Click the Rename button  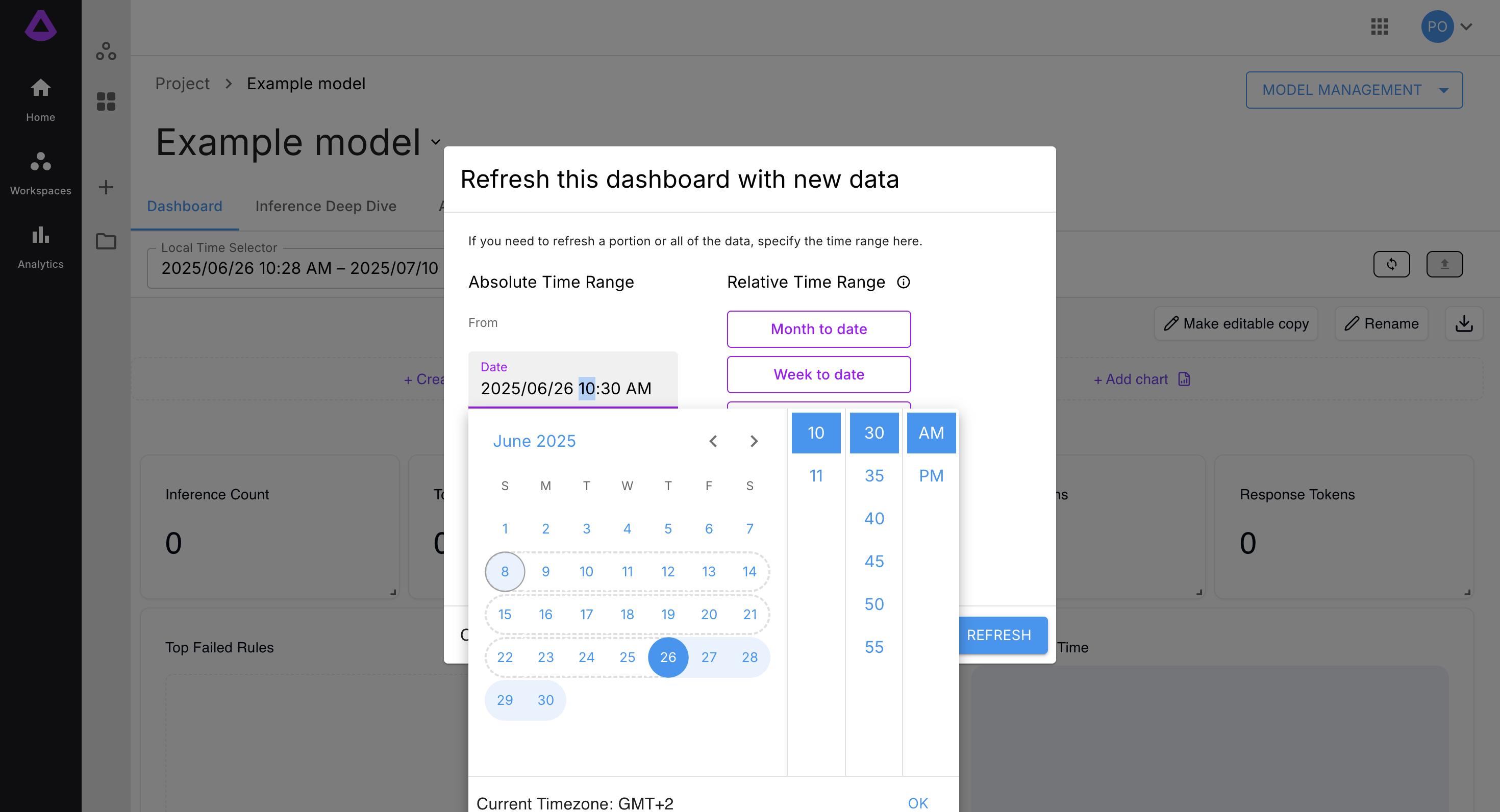(x=1381, y=324)
